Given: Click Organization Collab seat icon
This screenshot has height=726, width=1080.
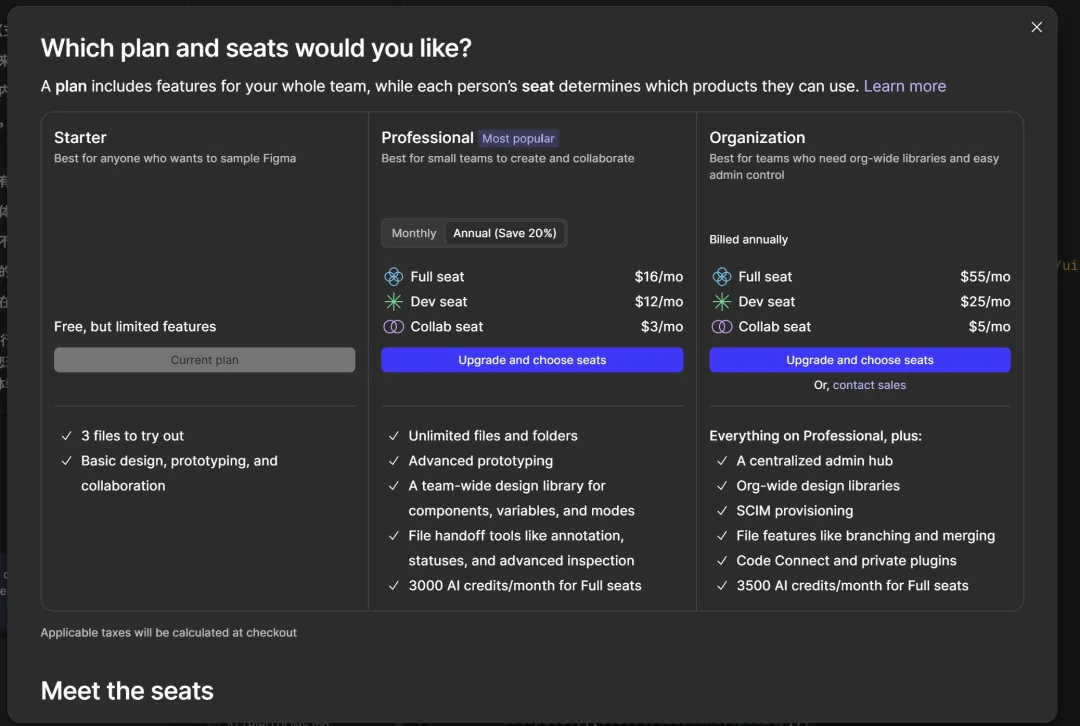Looking at the screenshot, I should tap(721, 327).
